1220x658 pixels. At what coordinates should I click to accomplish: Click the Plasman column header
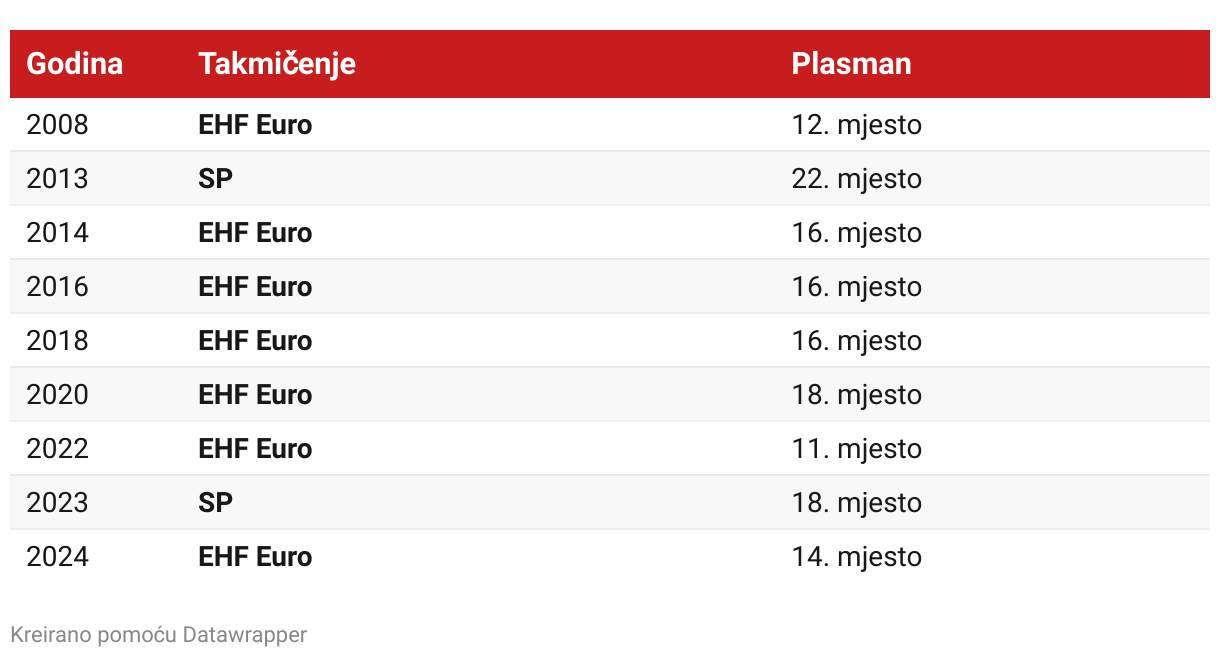coord(851,64)
